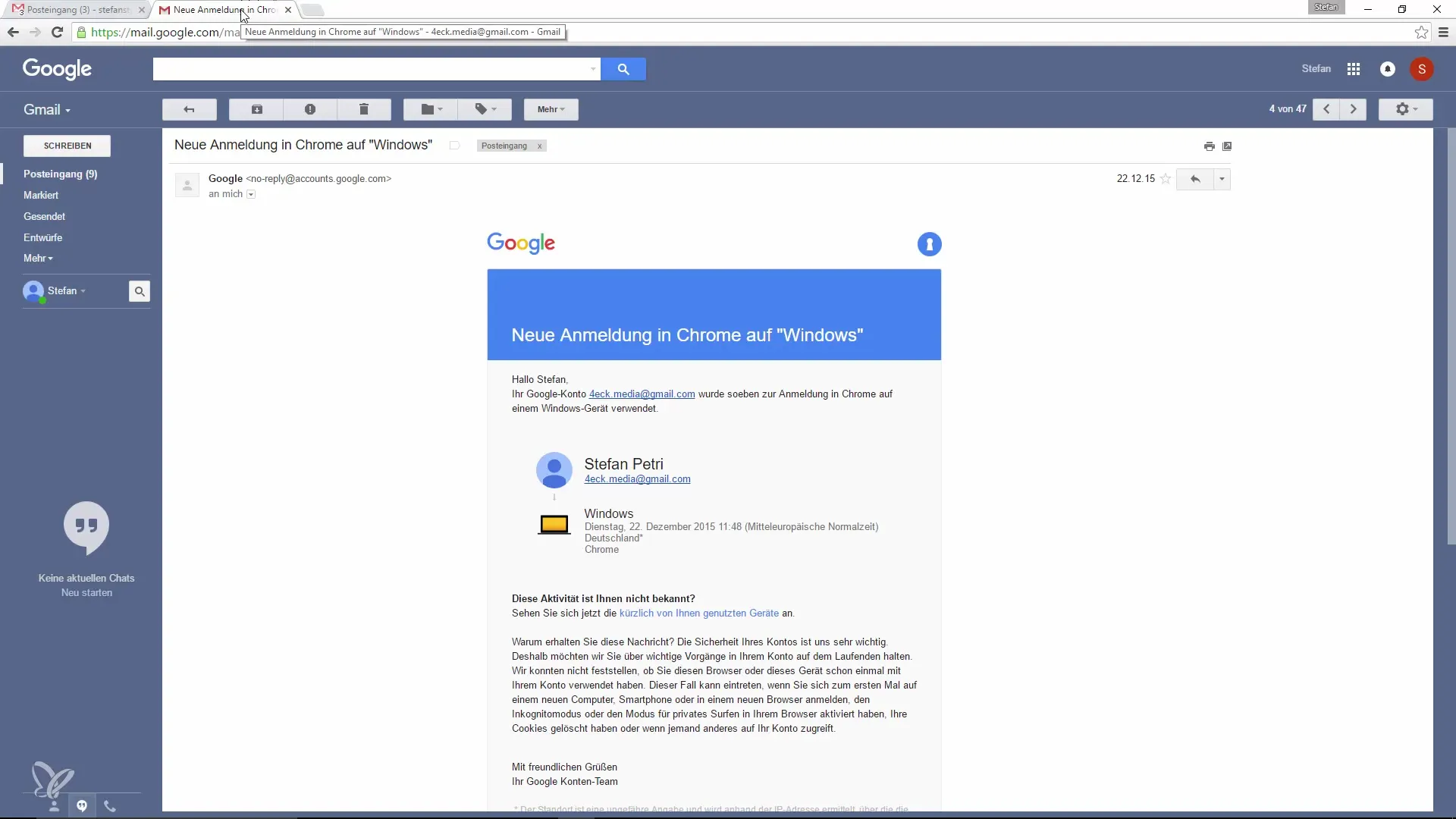Open contacts tab at the sidebar bottom
The height and width of the screenshot is (819, 1456).
click(x=54, y=806)
